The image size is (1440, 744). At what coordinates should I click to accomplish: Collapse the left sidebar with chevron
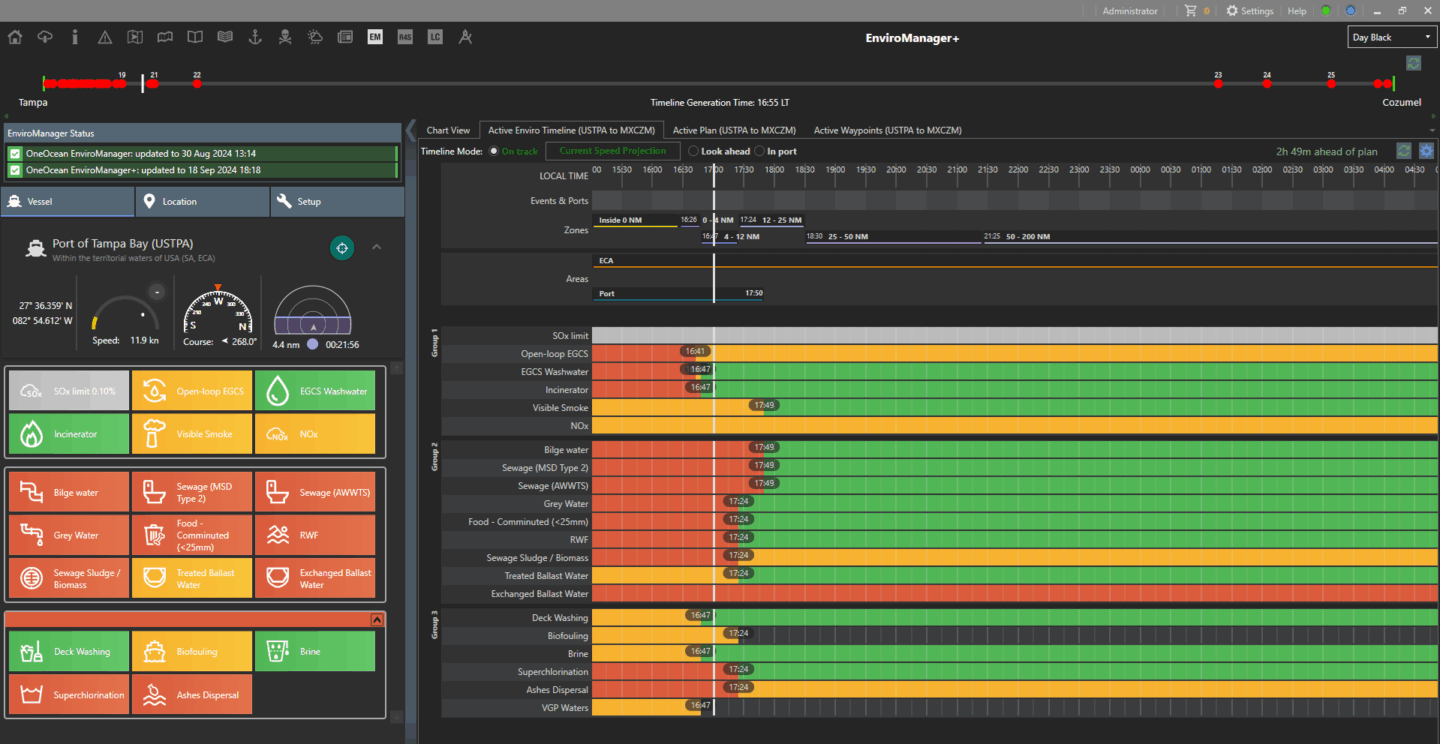(411, 130)
